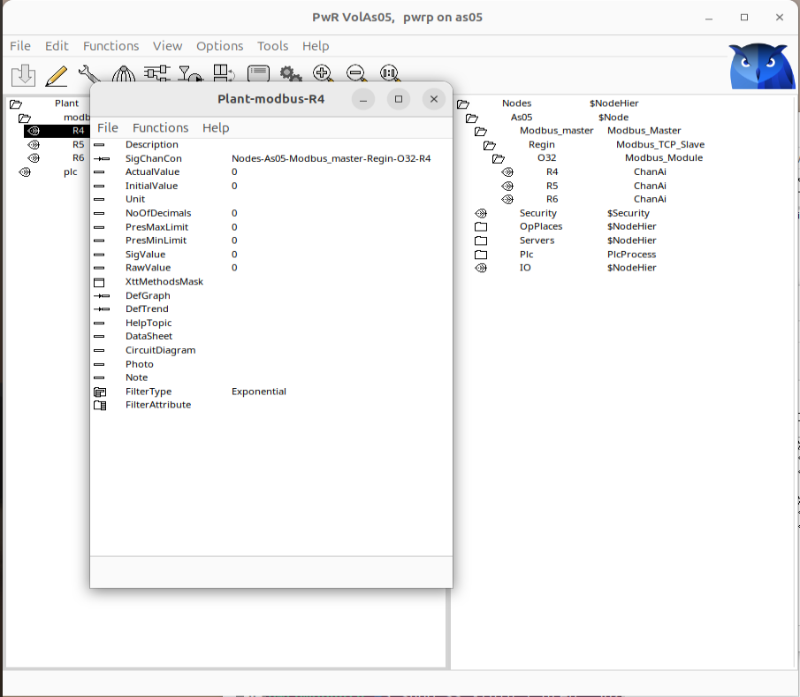Open File menu in Plant-modbus-R4 window
Screen dimensions: 800x697
click(x=108, y=128)
